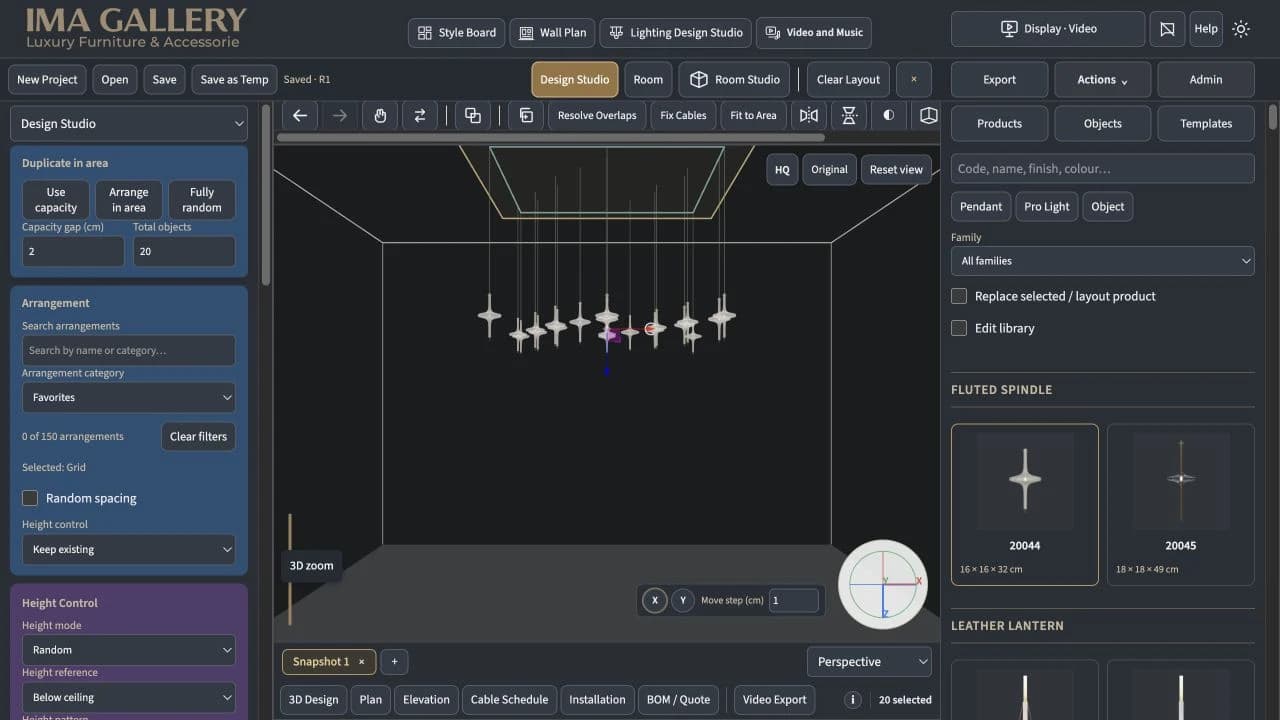Close the Snapshot 1 tab with its x
Viewport: 1280px width, 720px height.
tap(362, 662)
